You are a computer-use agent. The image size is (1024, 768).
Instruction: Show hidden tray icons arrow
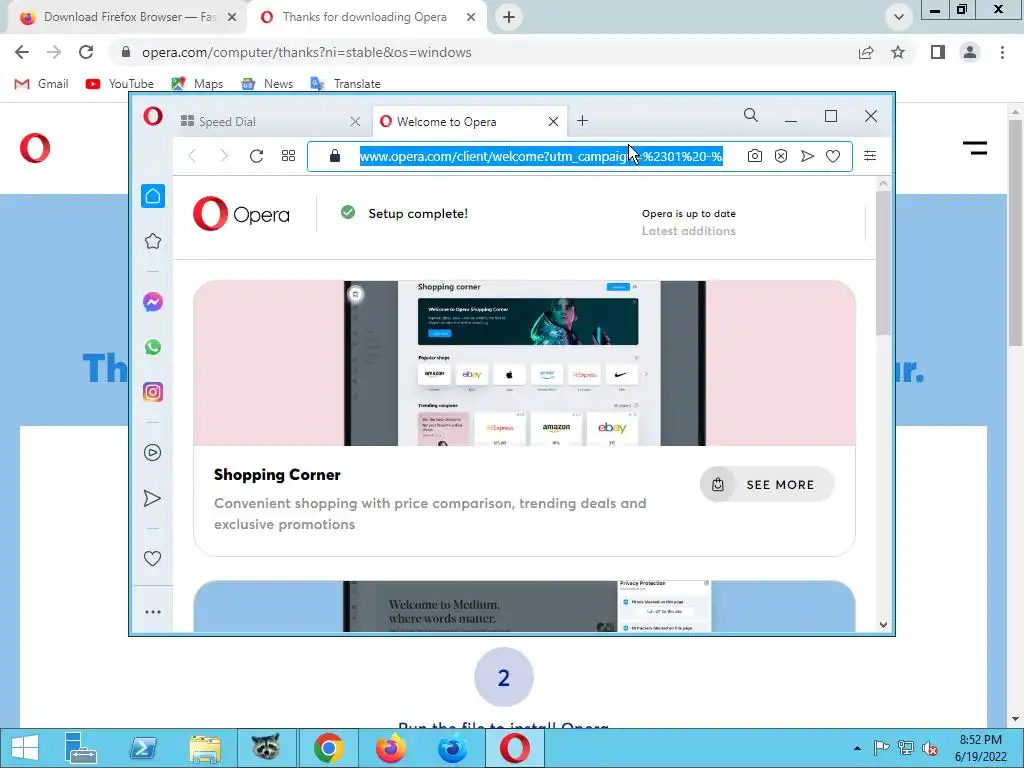857,748
